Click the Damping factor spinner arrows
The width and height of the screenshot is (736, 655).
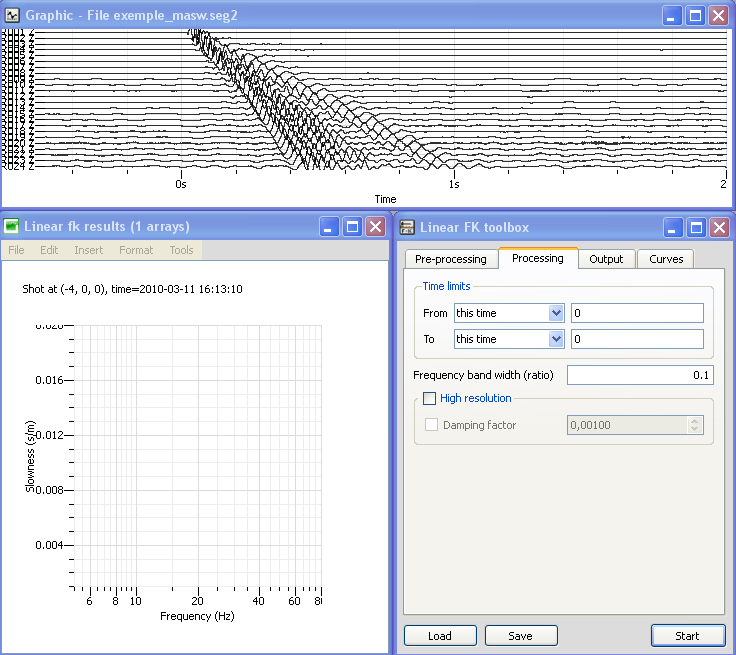pyautogui.click(x=695, y=425)
